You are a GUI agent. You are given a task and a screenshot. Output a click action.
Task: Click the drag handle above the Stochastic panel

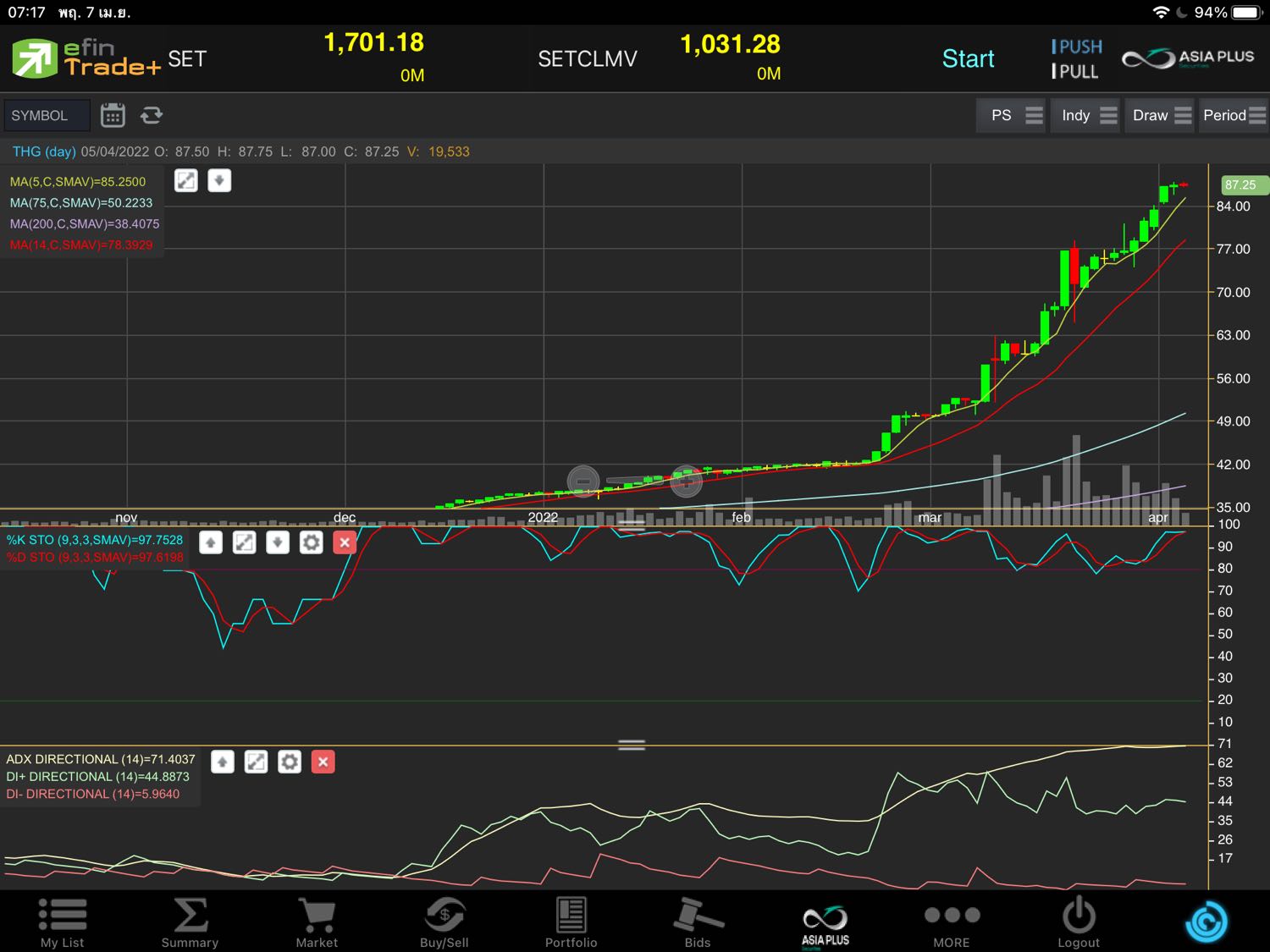pos(632,526)
